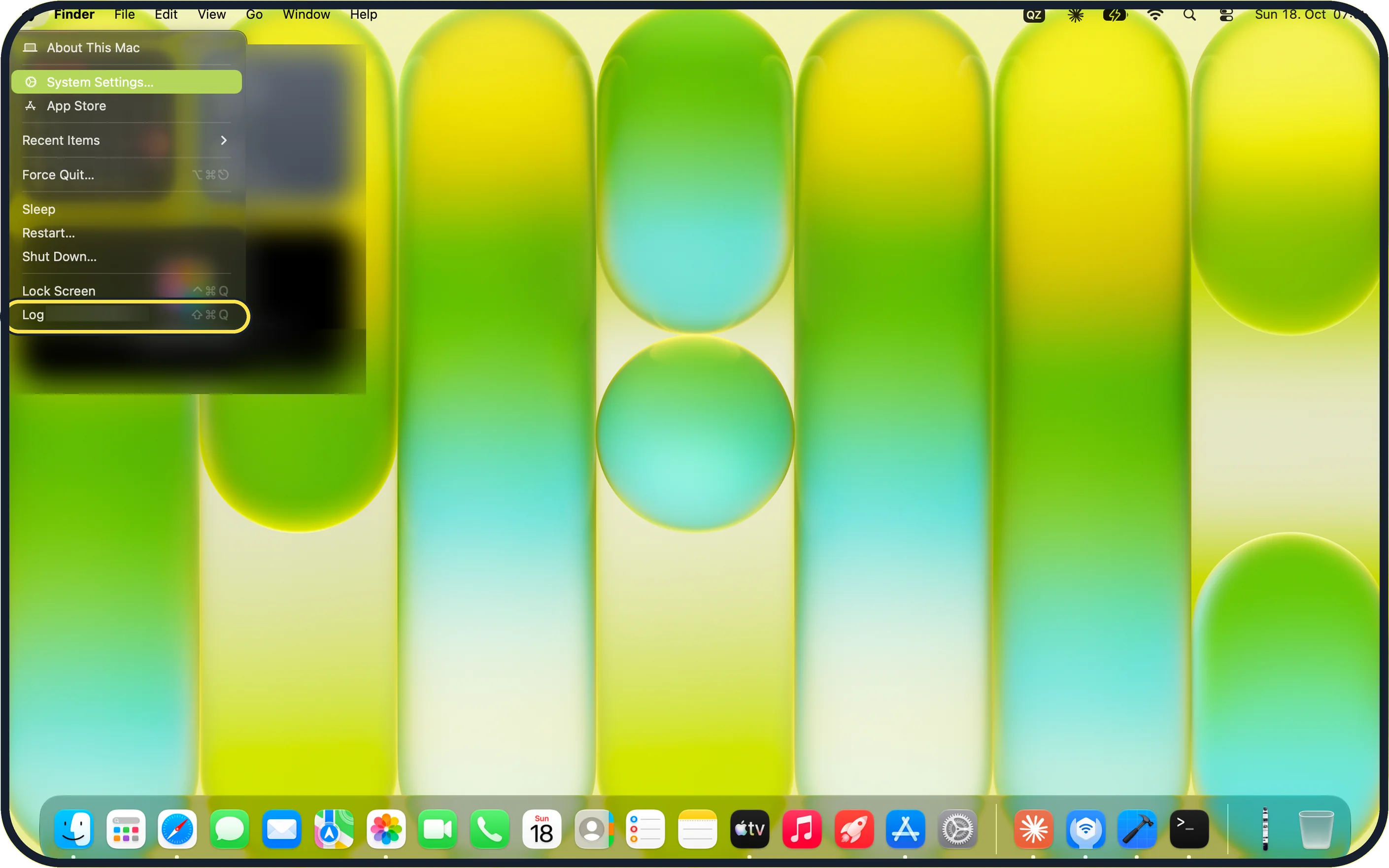Open Contacts from the Dock
Viewport: 1389px width, 868px height.
(594, 829)
